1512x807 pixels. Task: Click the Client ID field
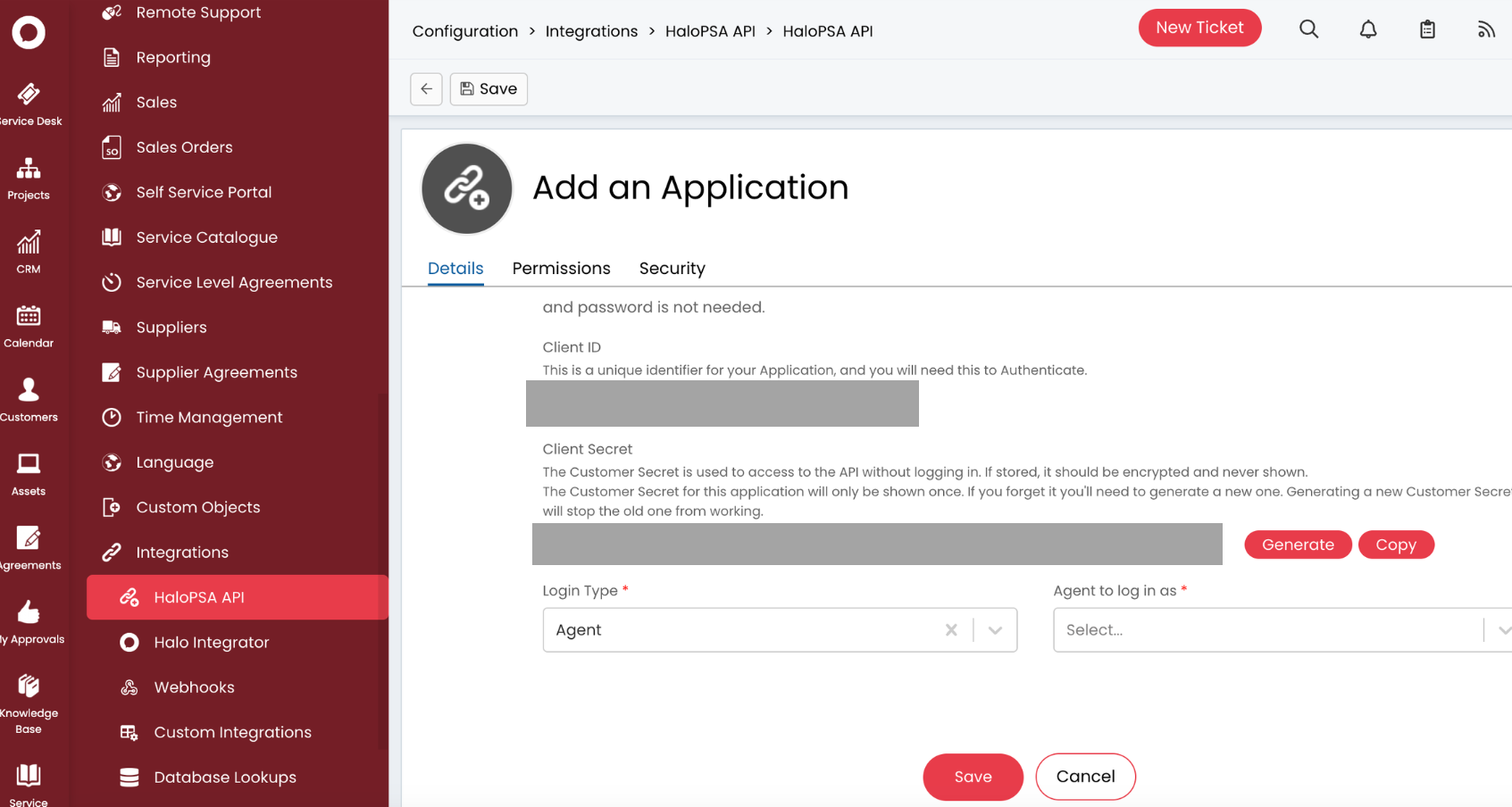(723, 403)
